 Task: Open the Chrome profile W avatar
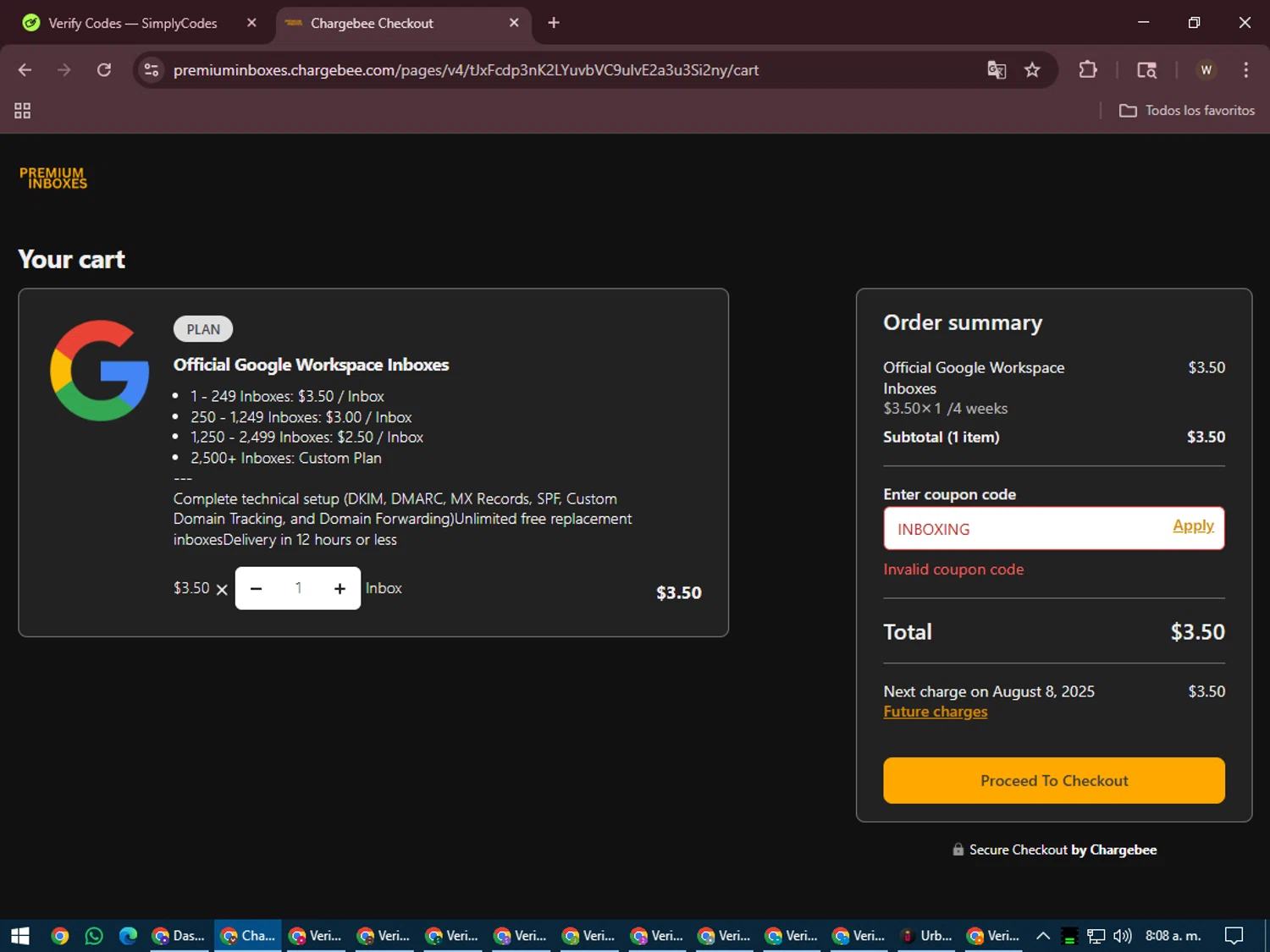[x=1206, y=70]
